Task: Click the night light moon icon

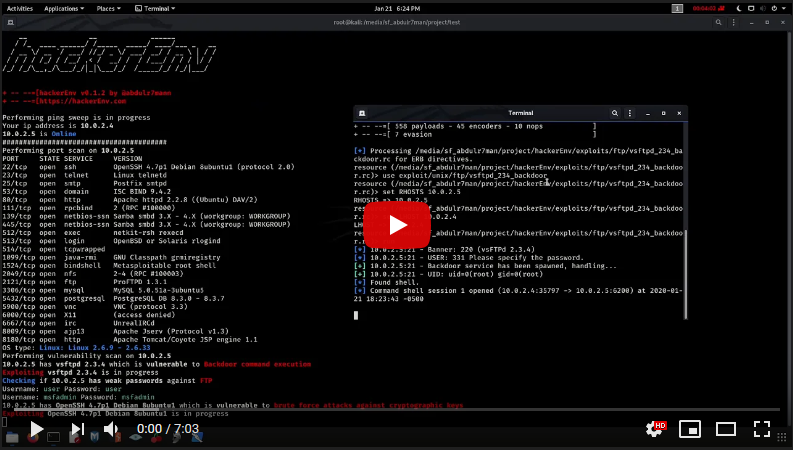Action: click(738, 9)
